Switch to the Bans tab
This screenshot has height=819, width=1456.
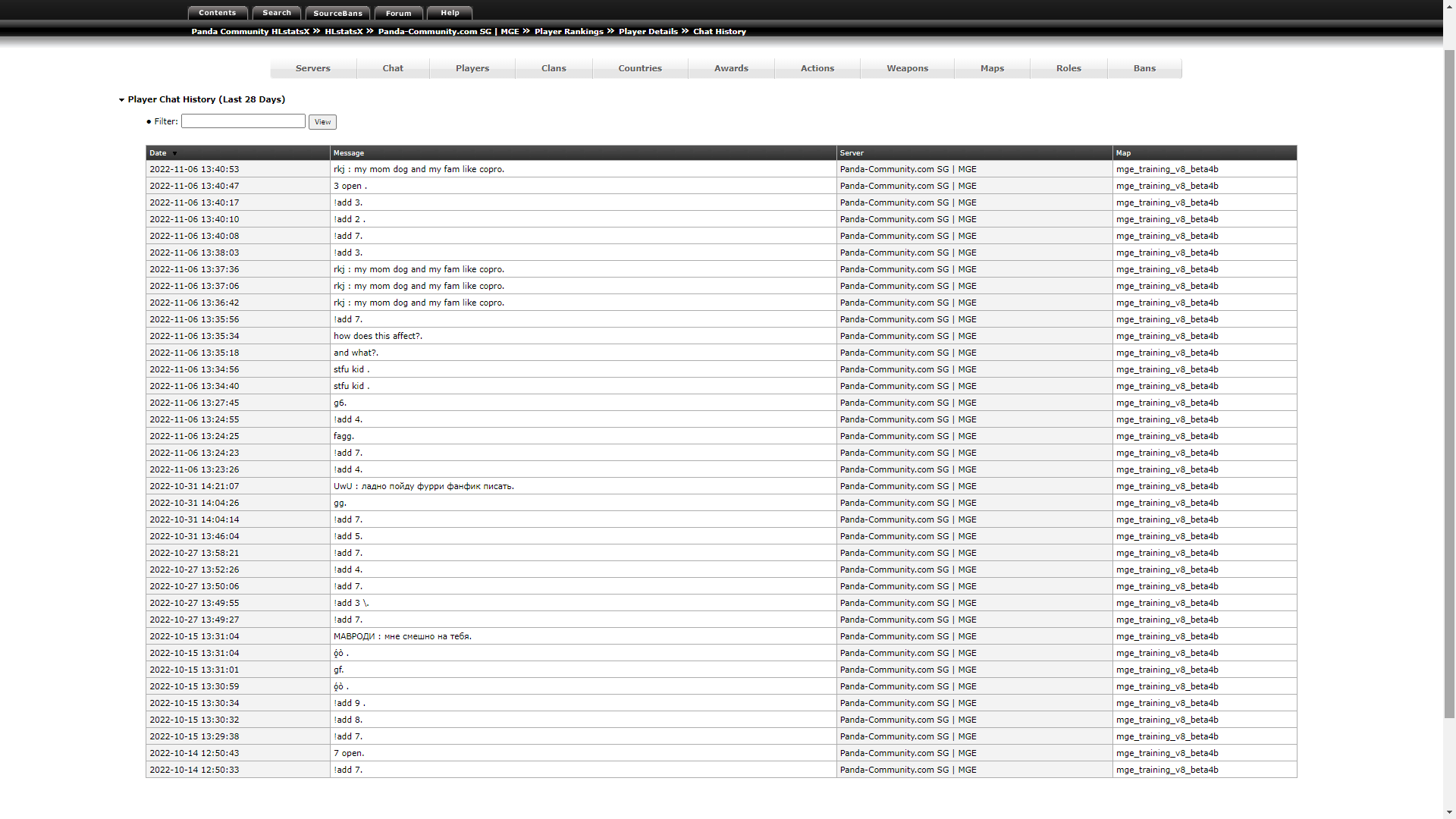[x=1144, y=68]
